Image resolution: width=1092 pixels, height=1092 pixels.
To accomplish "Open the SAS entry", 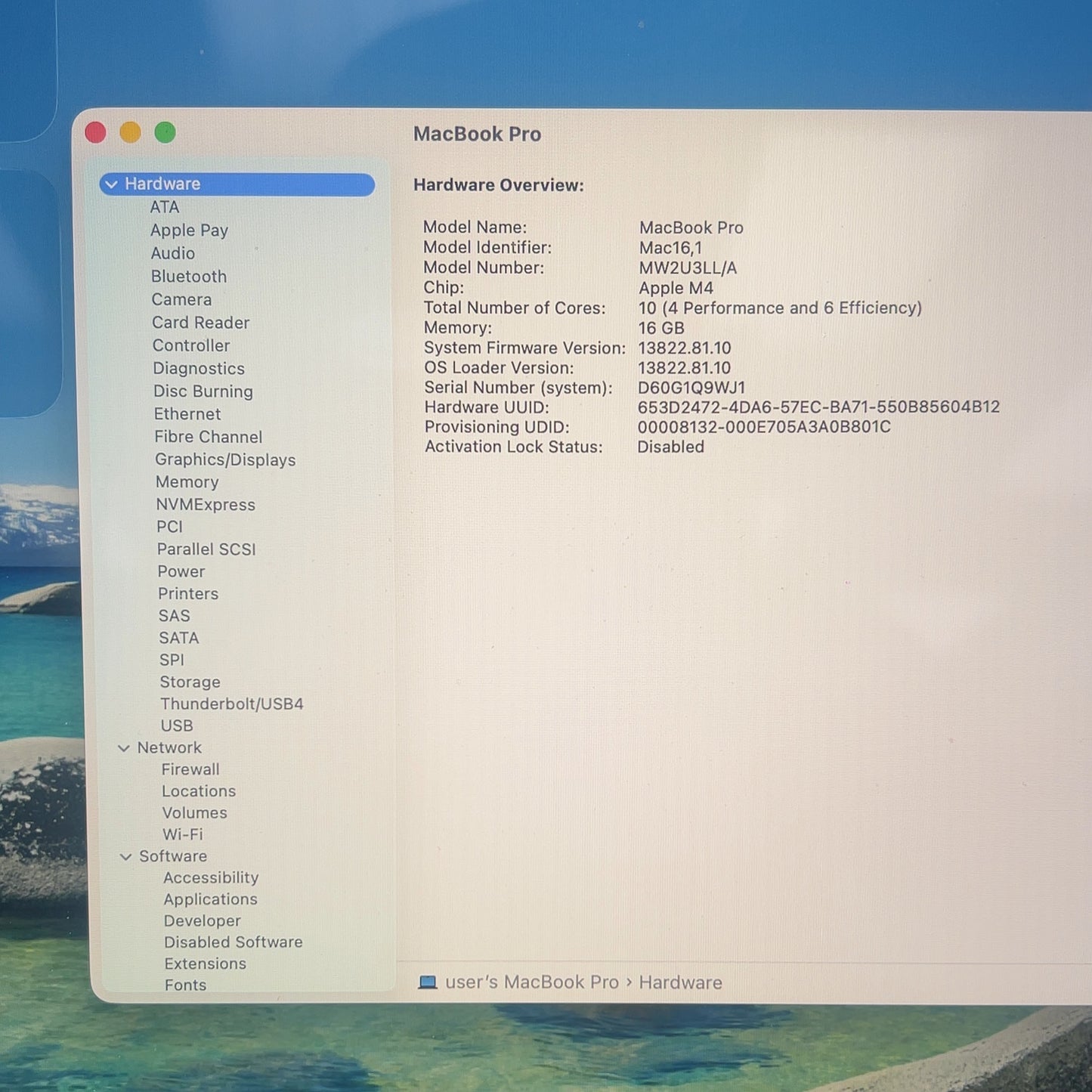I will click(x=175, y=616).
